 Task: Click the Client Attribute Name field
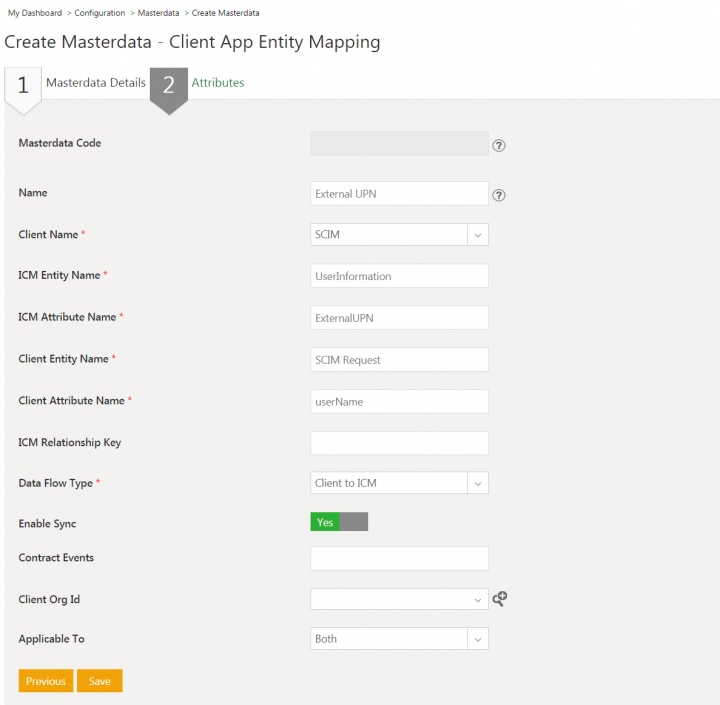pos(399,401)
